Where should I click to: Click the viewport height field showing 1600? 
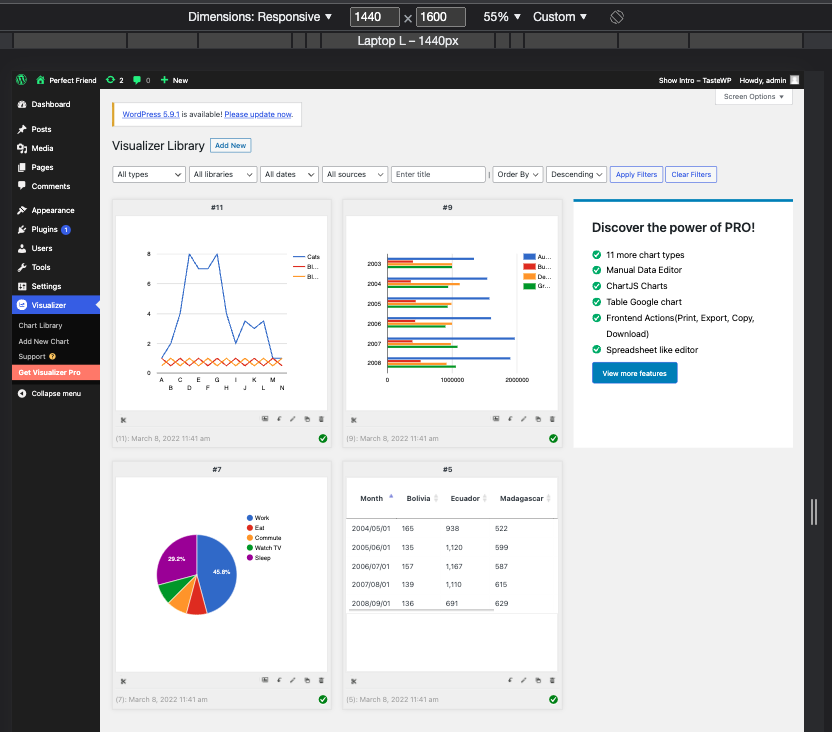(440, 17)
